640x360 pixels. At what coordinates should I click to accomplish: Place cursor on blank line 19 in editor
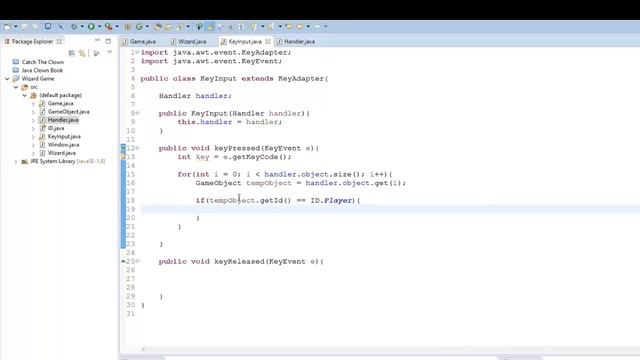(x=390, y=209)
